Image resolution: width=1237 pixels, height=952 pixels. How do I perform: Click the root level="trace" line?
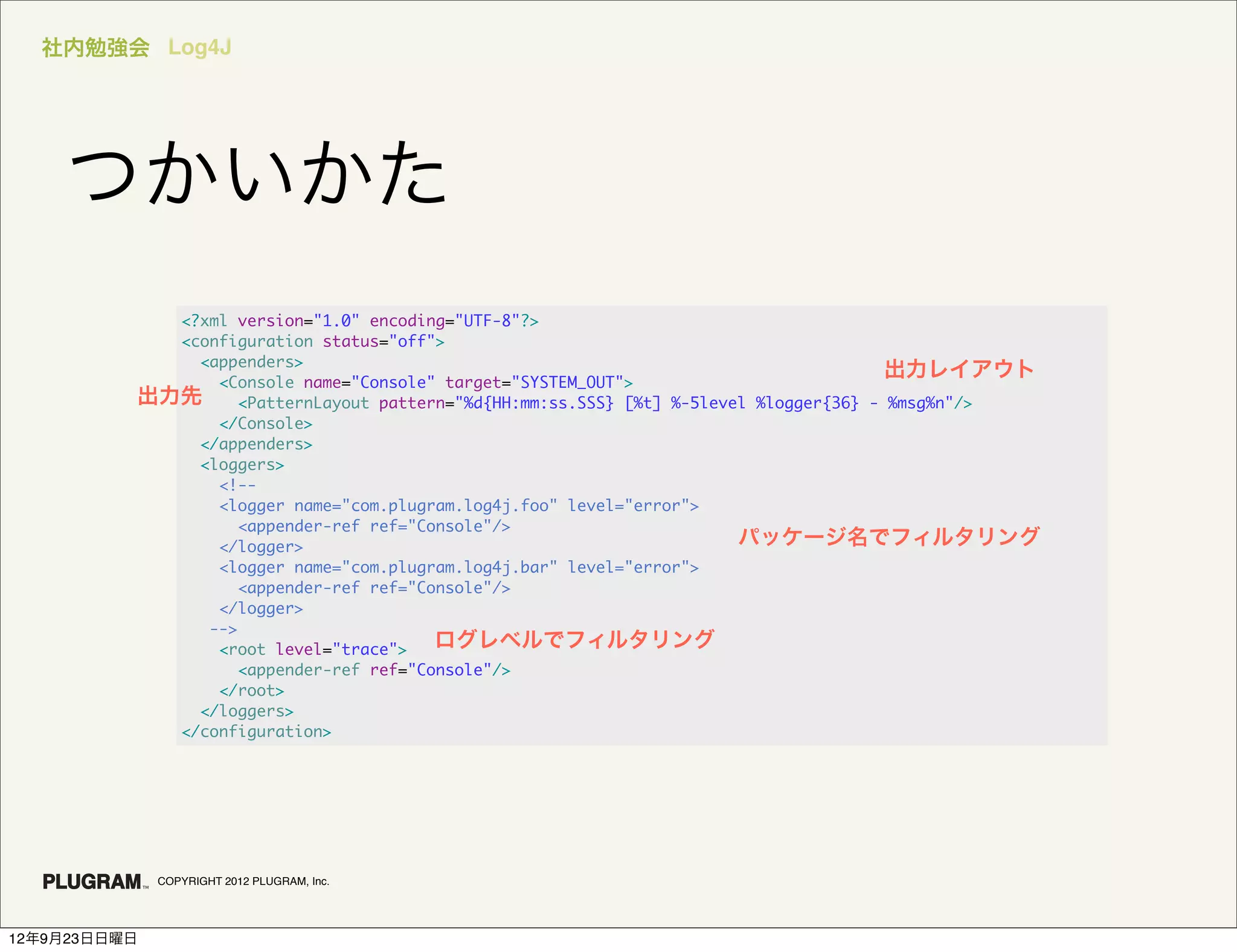click(313, 649)
